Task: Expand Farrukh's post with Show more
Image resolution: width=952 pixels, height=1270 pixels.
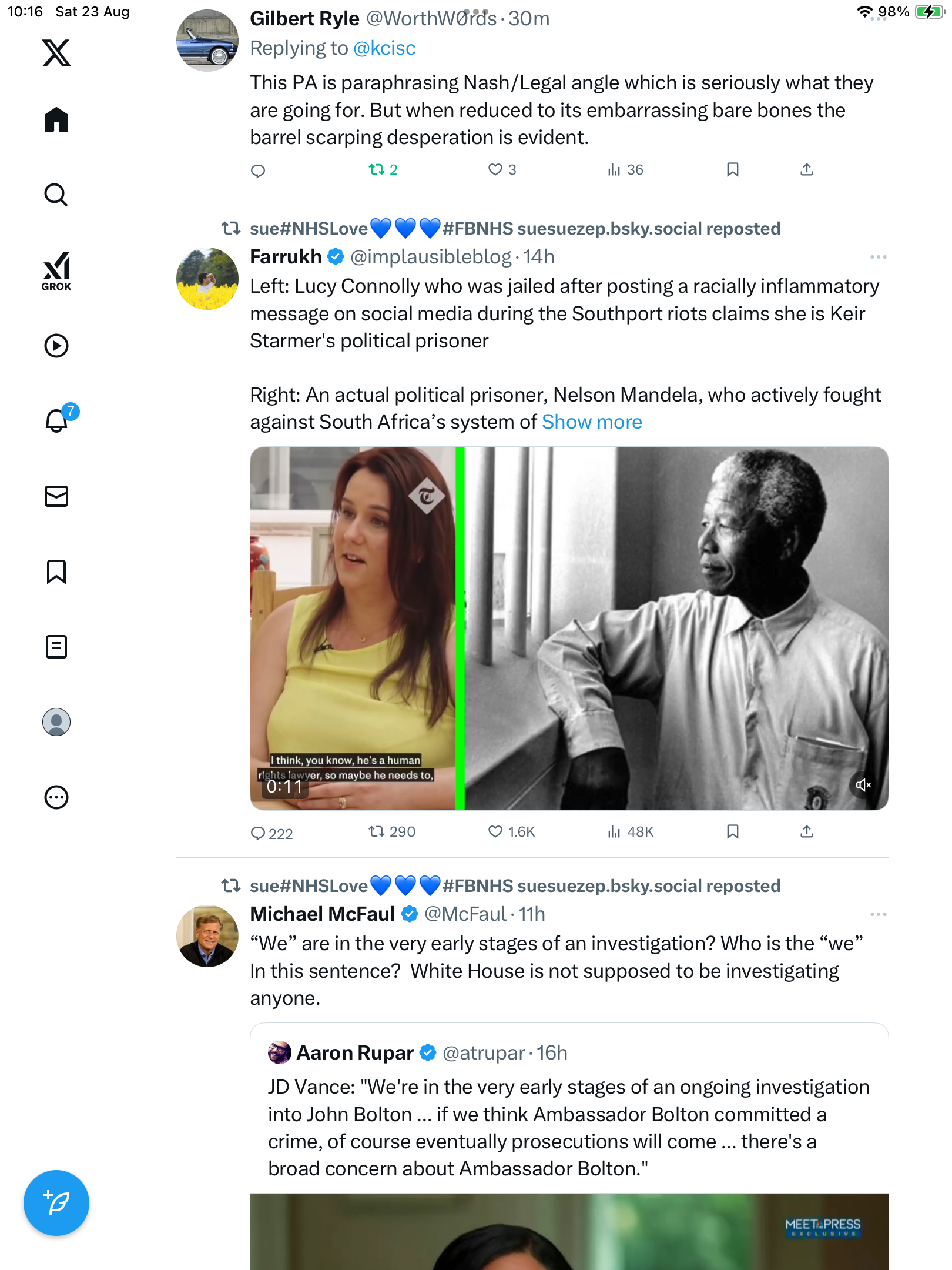Action: (592, 422)
